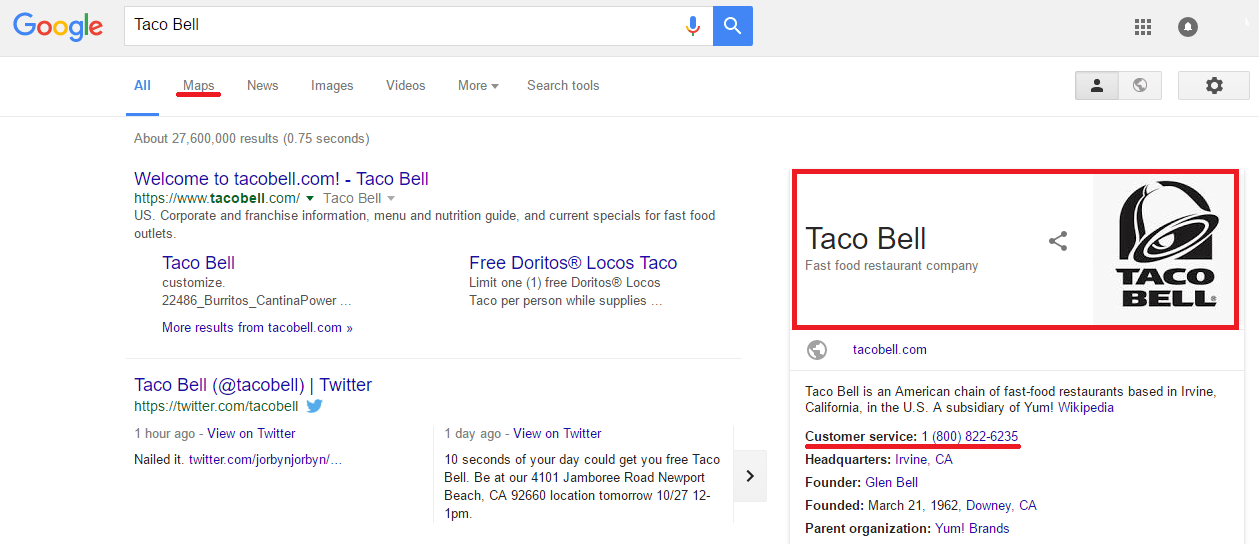
Task: Call customer service number 1 (800) 822-6235
Action: click(x=969, y=437)
